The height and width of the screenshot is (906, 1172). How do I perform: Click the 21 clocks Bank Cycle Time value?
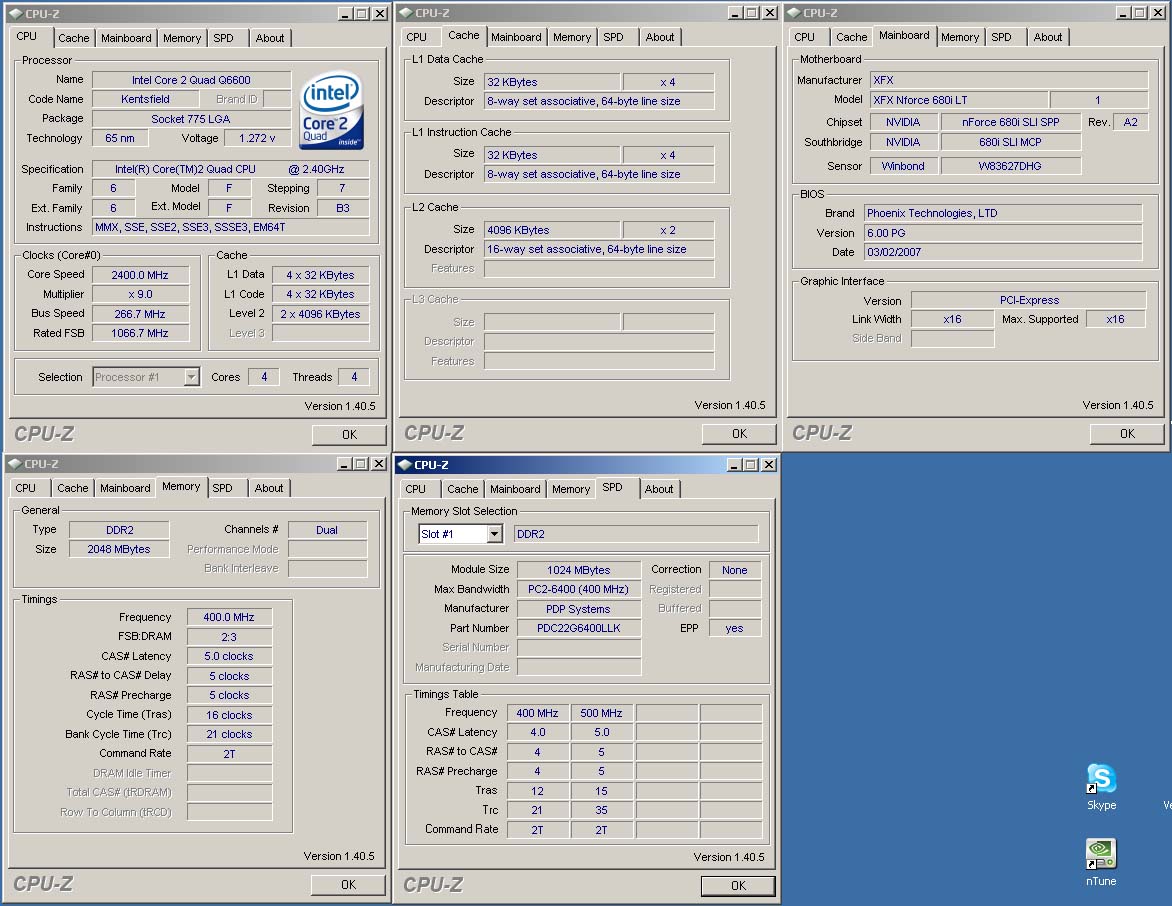pyautogui.click(x=229, y=734)
